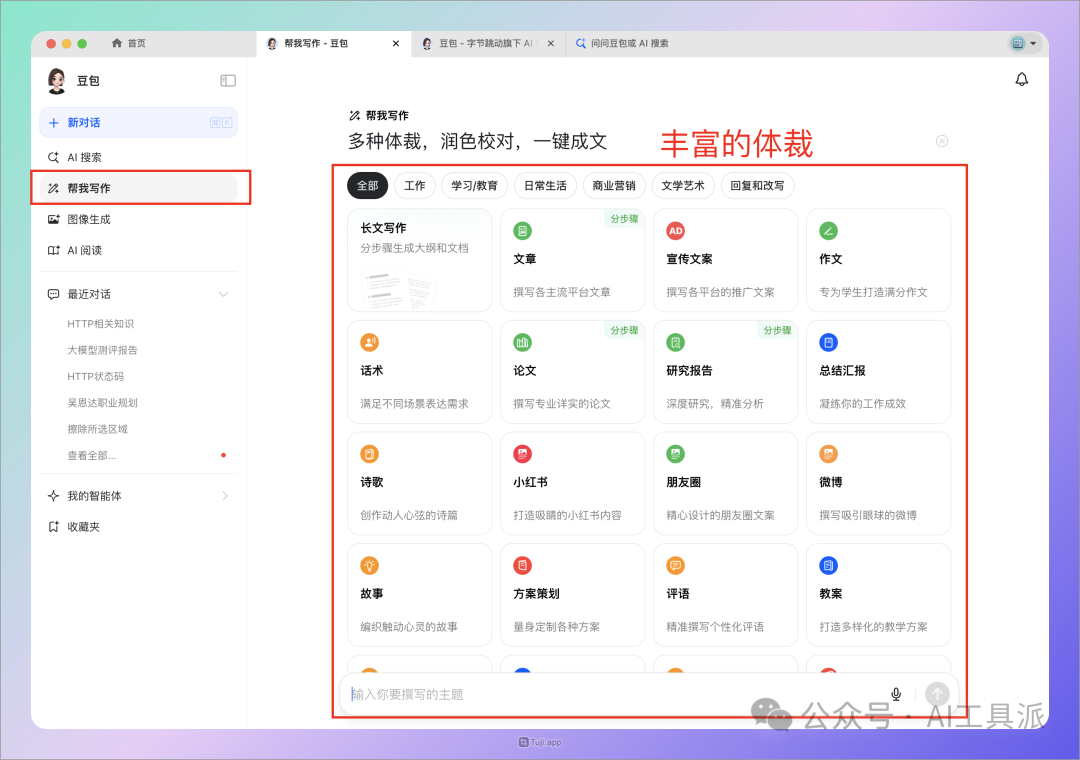Select the 论文 card

[x=572, y=371]
